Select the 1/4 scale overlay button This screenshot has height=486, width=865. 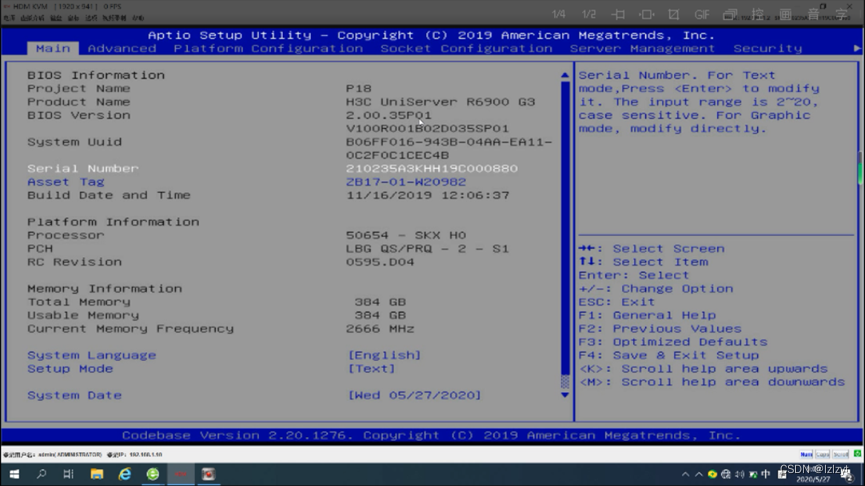558,14
